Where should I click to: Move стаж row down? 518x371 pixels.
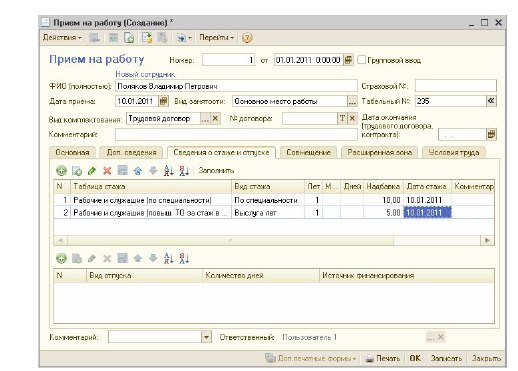pos(153,171)
